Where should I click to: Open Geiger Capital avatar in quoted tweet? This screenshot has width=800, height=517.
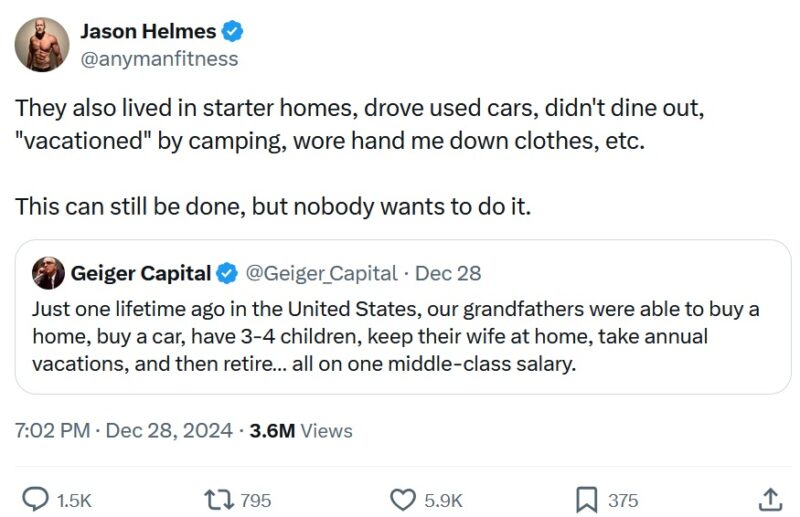click(x=47, y=273)
